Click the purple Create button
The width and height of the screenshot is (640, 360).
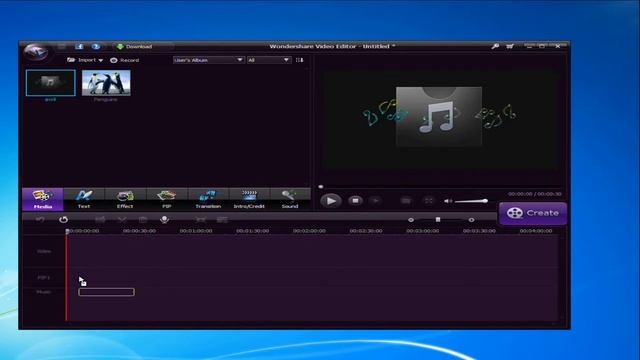533,213
